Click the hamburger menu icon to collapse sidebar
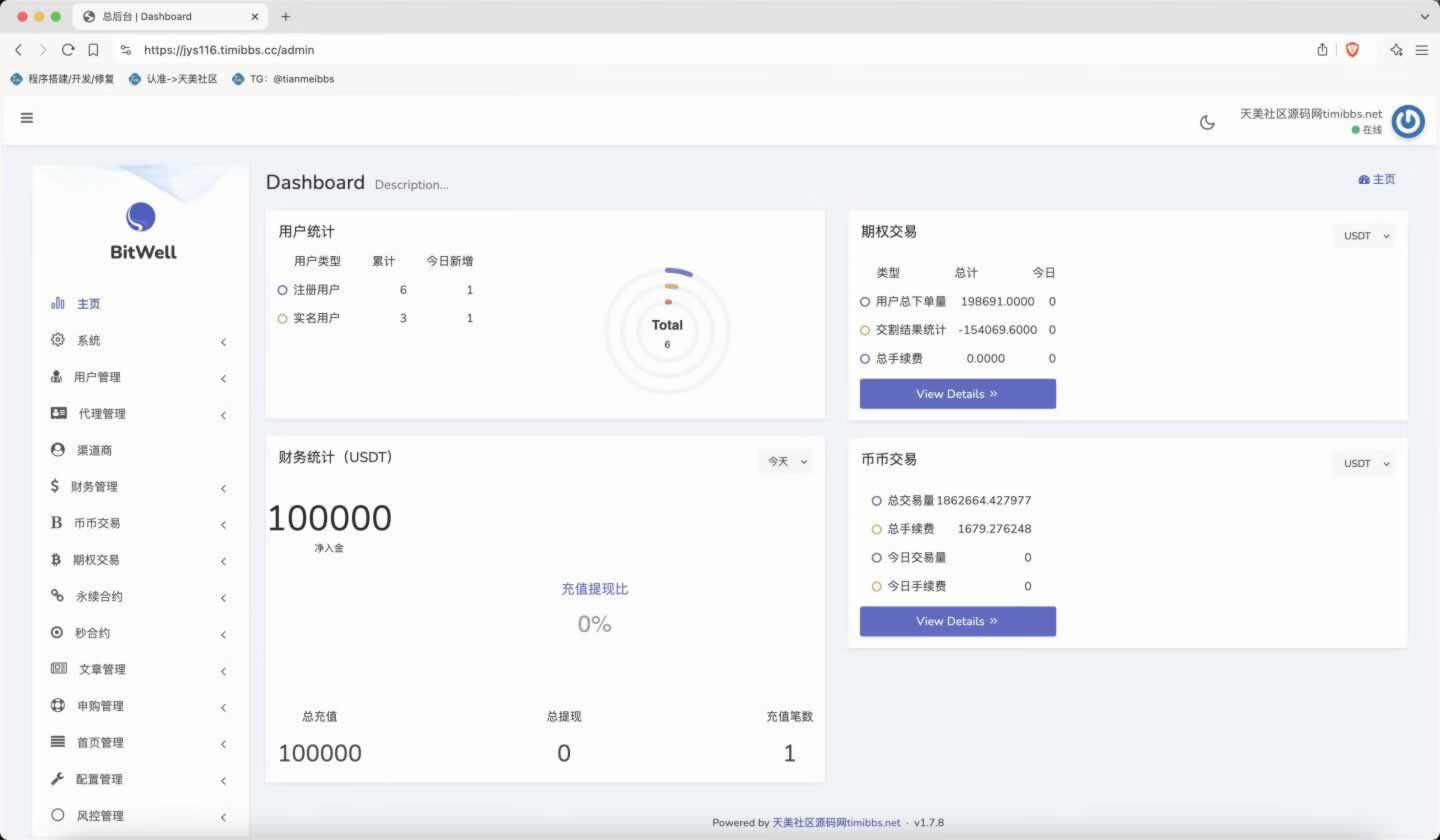The height and width of the screenshot is (840, 1440). 27,118
